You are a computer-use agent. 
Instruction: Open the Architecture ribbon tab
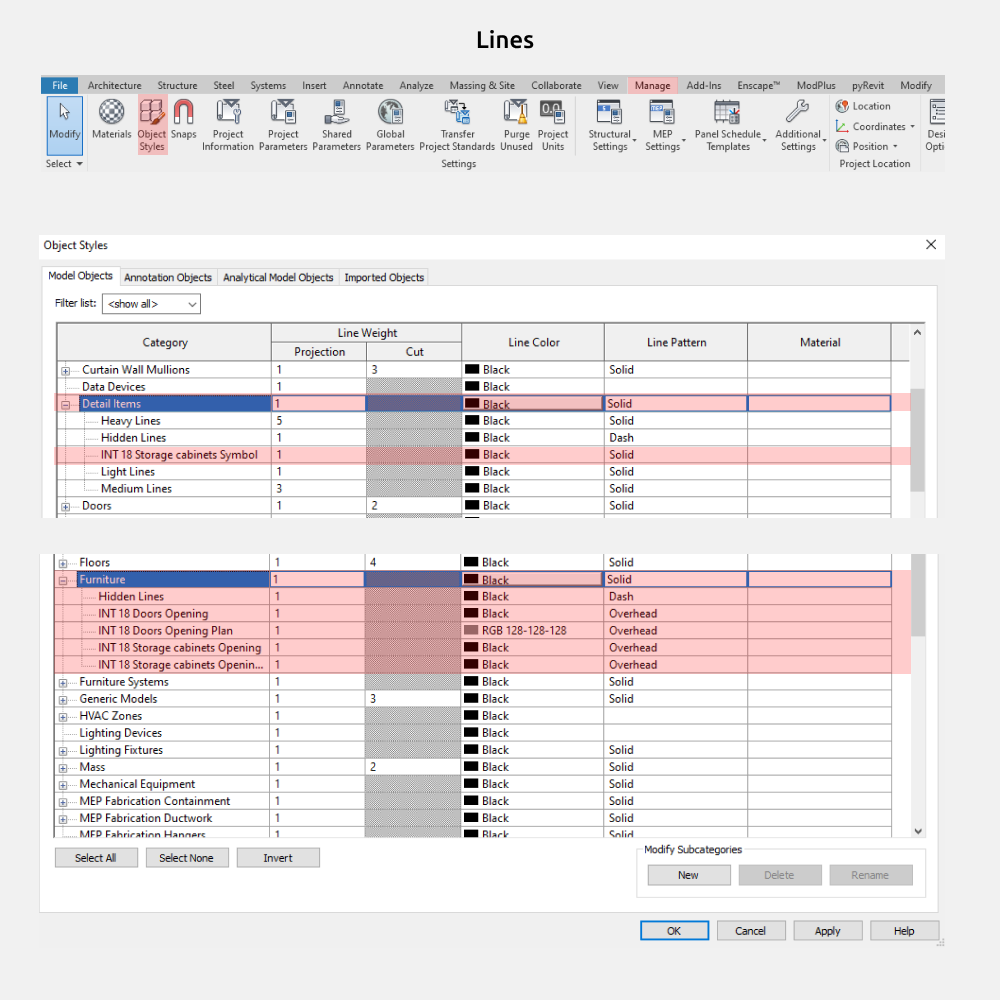pyautogui.click(x=114, y=85)
